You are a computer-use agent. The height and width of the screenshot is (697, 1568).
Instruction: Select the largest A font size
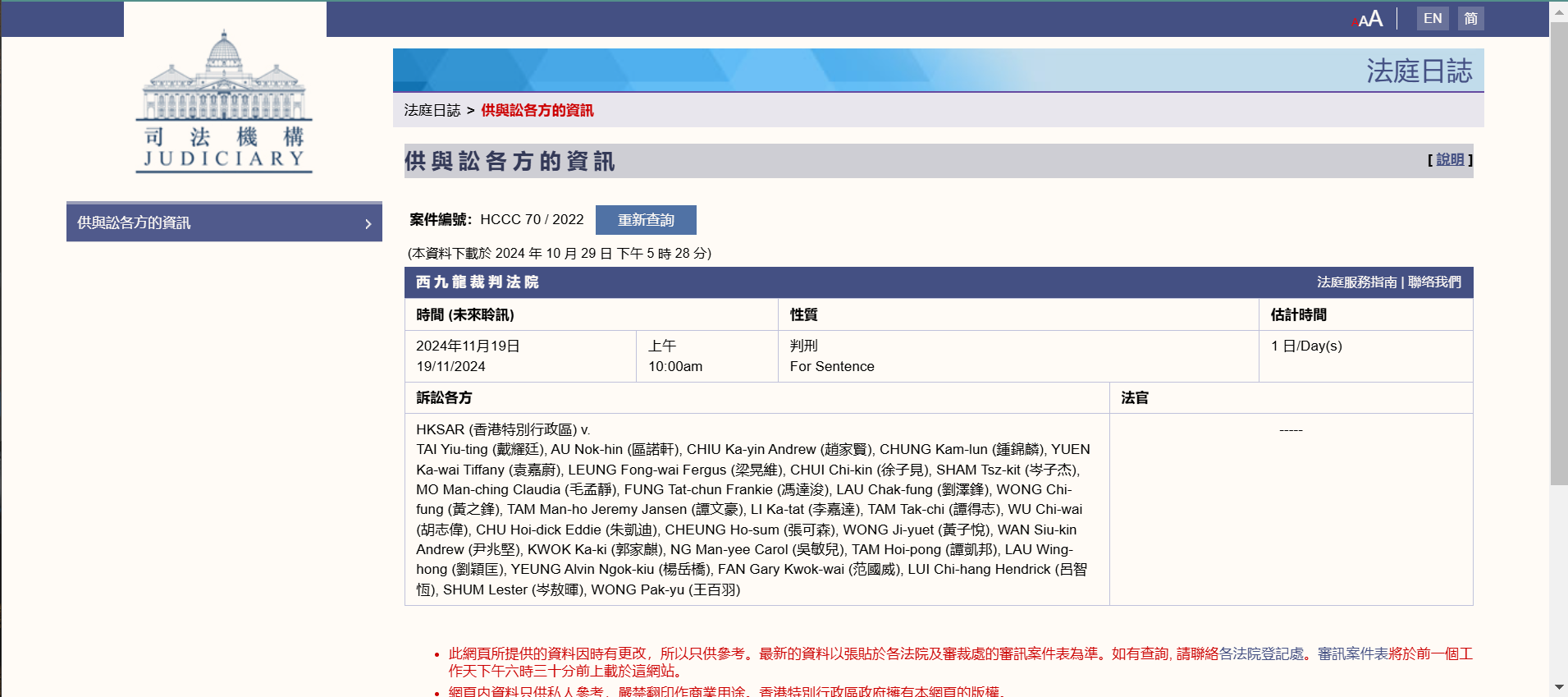click(1376, 19)
